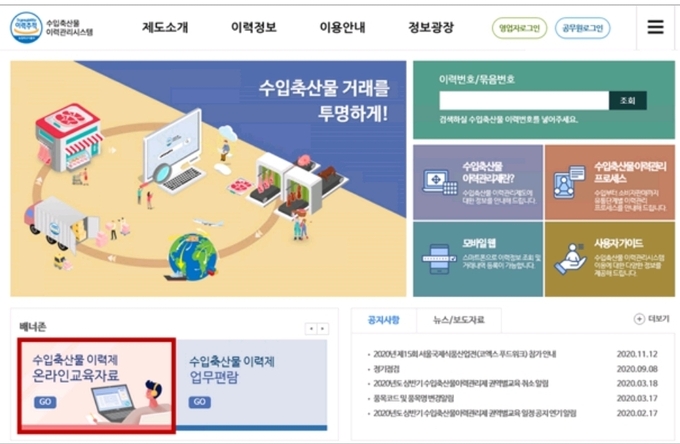Go to previous banner with left arrow

pyautogui.click(x=311, y=329)
